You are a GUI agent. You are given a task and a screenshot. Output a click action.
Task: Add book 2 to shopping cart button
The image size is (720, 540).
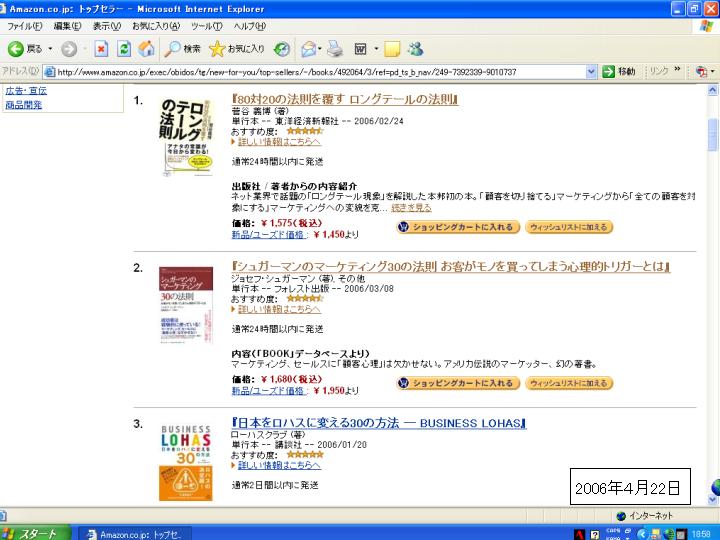tap(458, 383)
